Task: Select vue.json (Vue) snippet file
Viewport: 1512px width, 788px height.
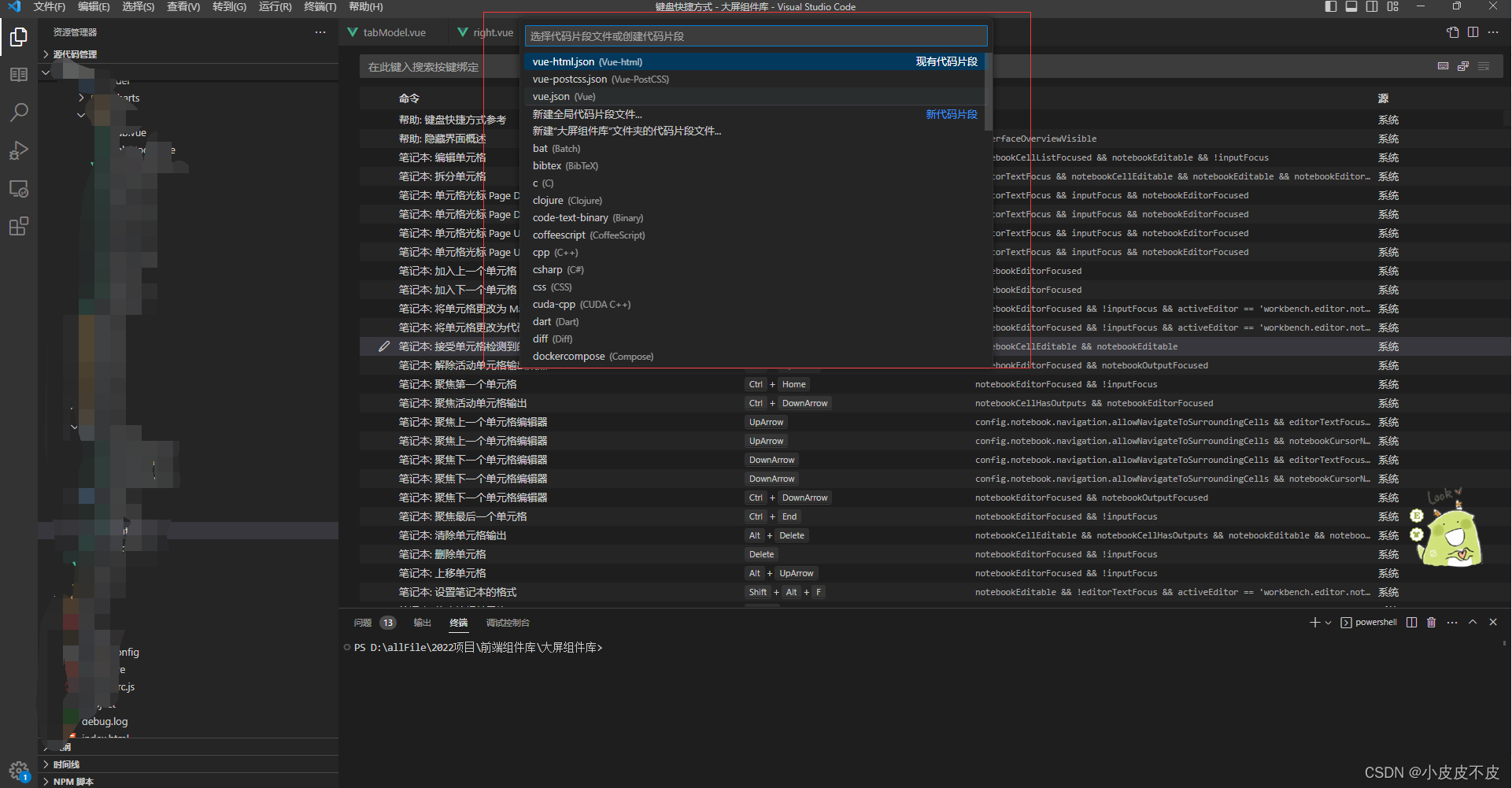Action: point(755,97)
